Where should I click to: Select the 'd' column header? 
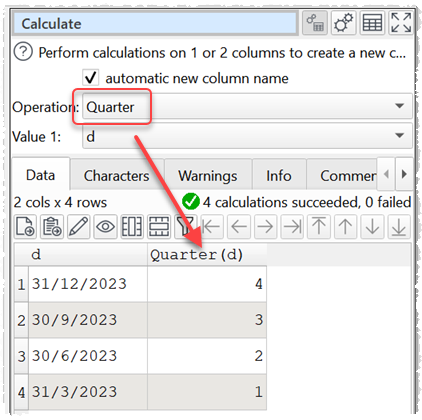point(88,254)
